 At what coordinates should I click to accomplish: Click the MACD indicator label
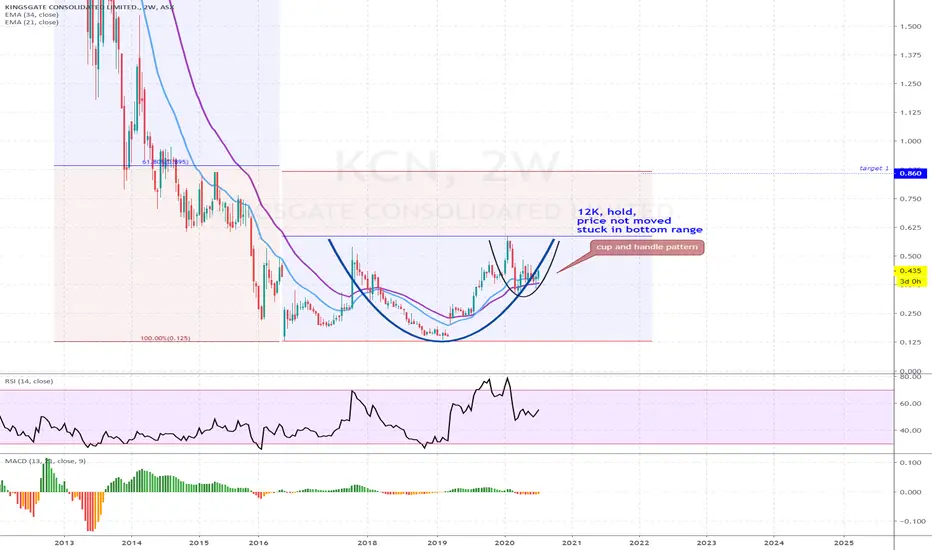[45, 461]
